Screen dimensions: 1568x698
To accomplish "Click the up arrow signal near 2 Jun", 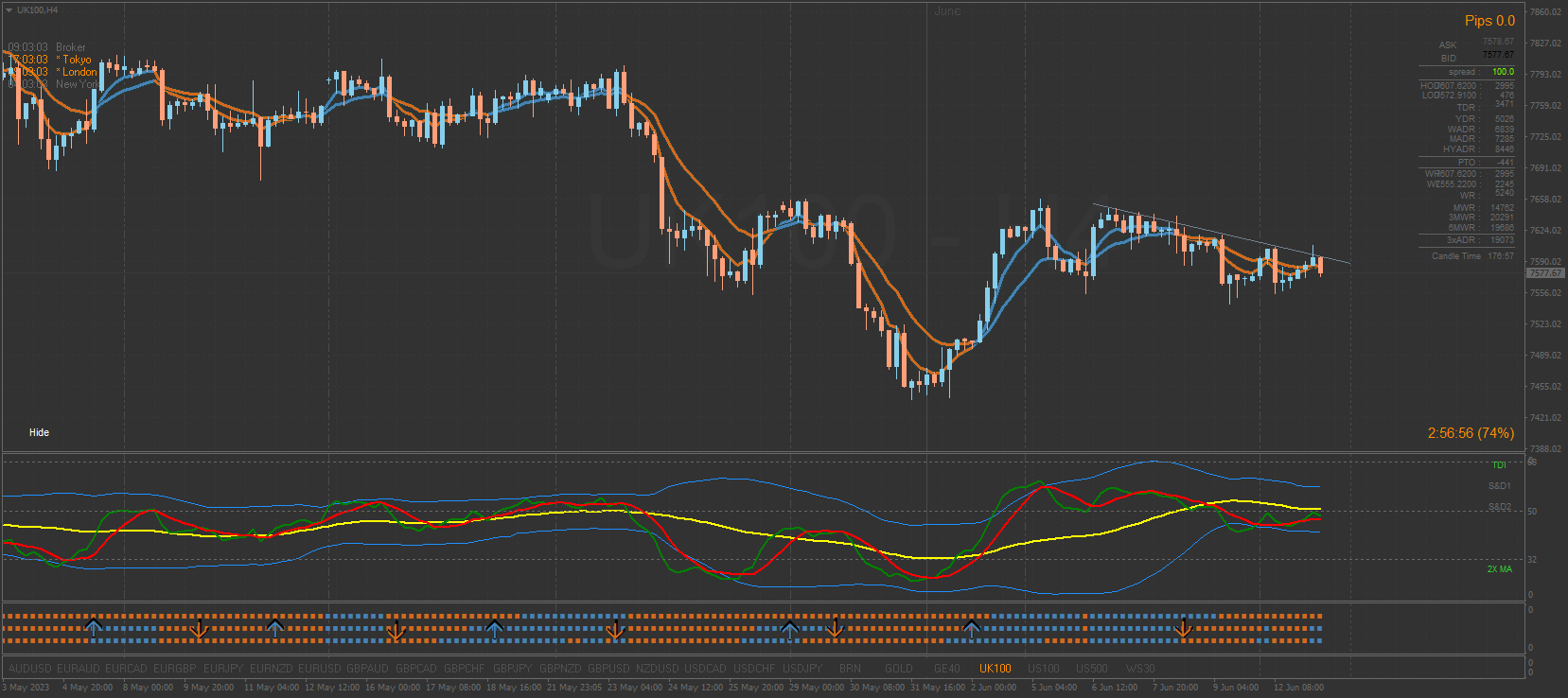I will [x=971, y=627].
